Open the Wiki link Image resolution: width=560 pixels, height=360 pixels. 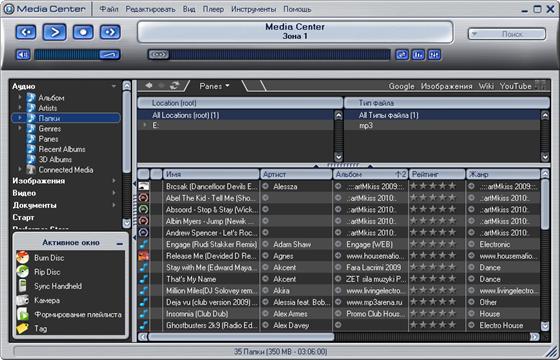486,86
